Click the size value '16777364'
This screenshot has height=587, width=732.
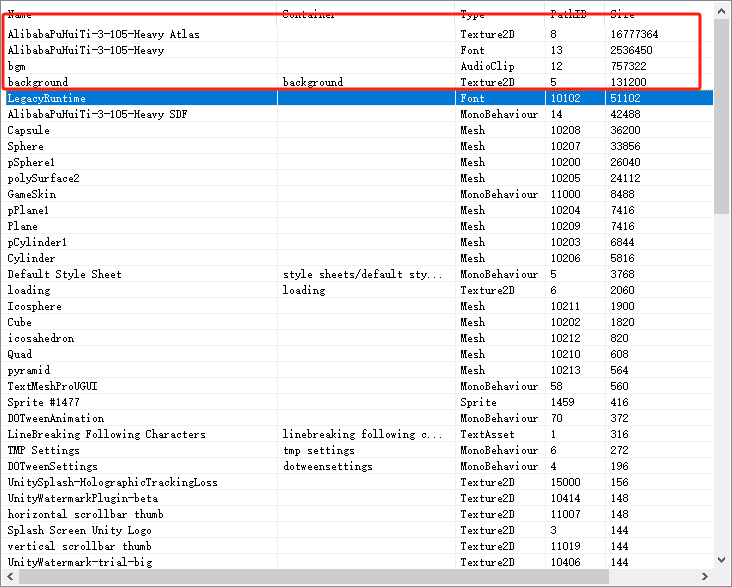[634, 34]
